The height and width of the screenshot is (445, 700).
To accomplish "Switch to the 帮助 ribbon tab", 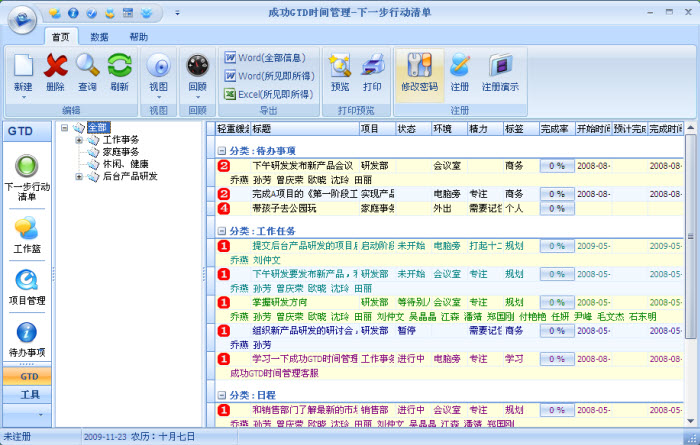I will pyautogui.click(x=138, y=36).
